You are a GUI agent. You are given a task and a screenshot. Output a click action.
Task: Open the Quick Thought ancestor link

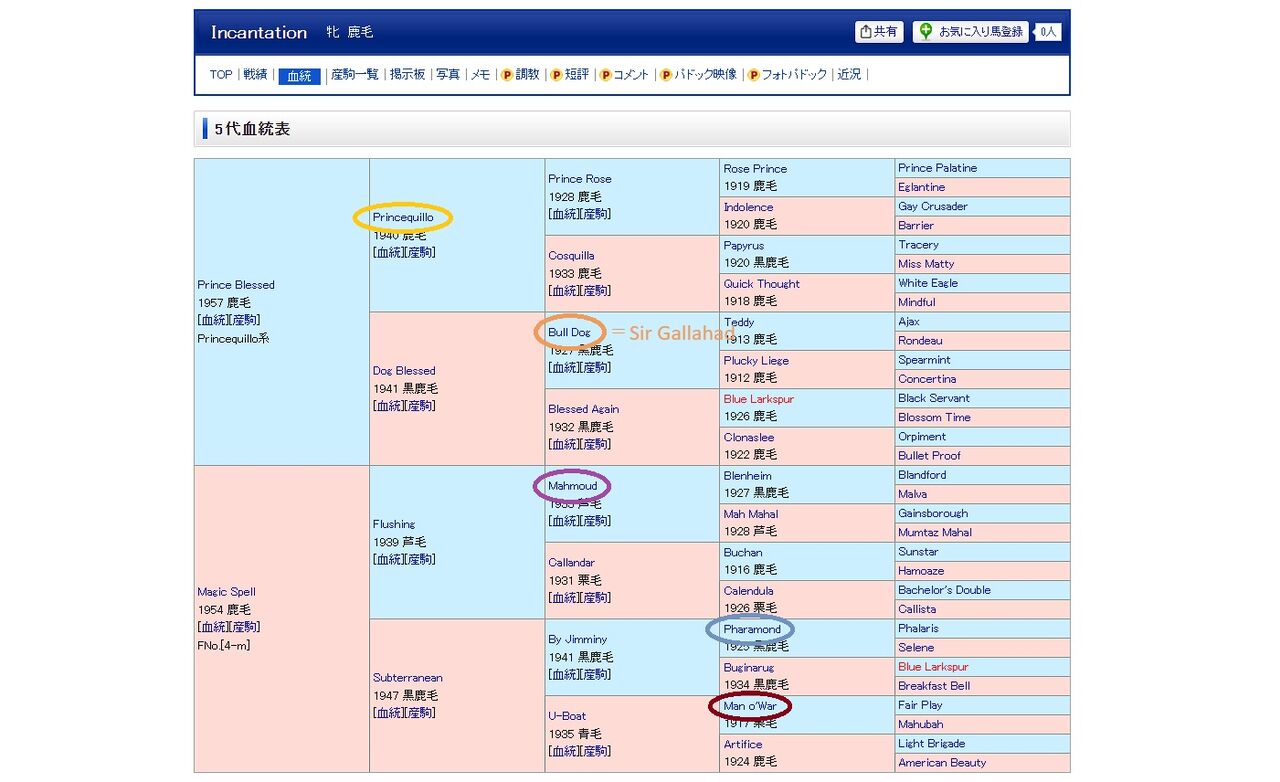762,284
